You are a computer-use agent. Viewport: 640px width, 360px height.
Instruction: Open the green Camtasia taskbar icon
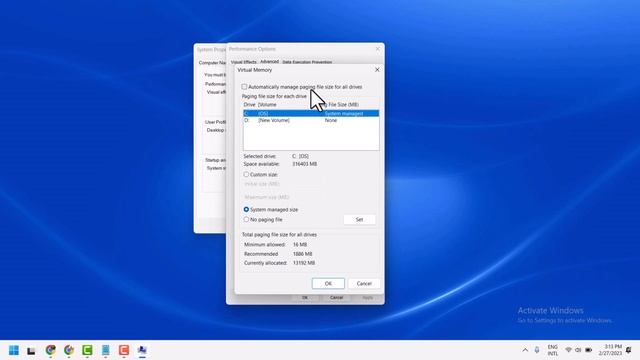click(87, 350)
